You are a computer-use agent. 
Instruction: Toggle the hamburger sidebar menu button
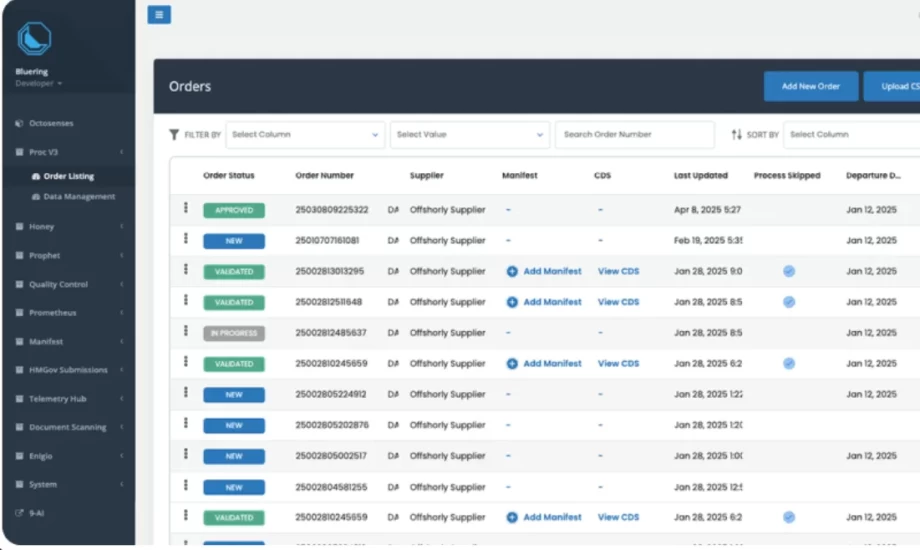[159, 15]
